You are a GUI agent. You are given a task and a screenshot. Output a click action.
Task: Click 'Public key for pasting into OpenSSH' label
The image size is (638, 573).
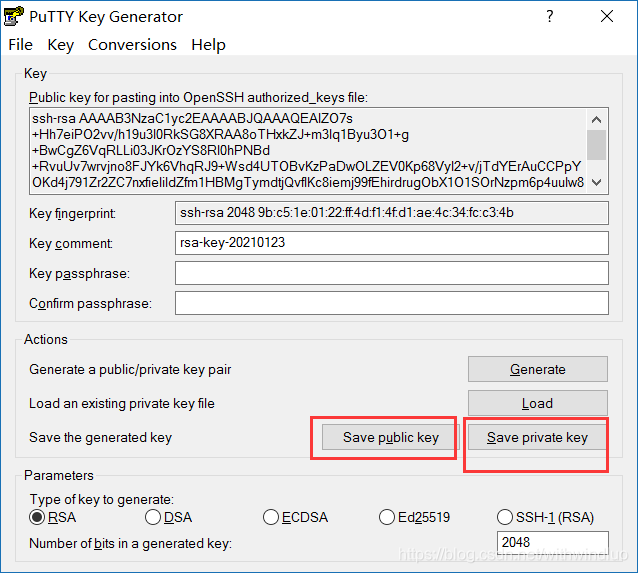[x=198, y=98]
